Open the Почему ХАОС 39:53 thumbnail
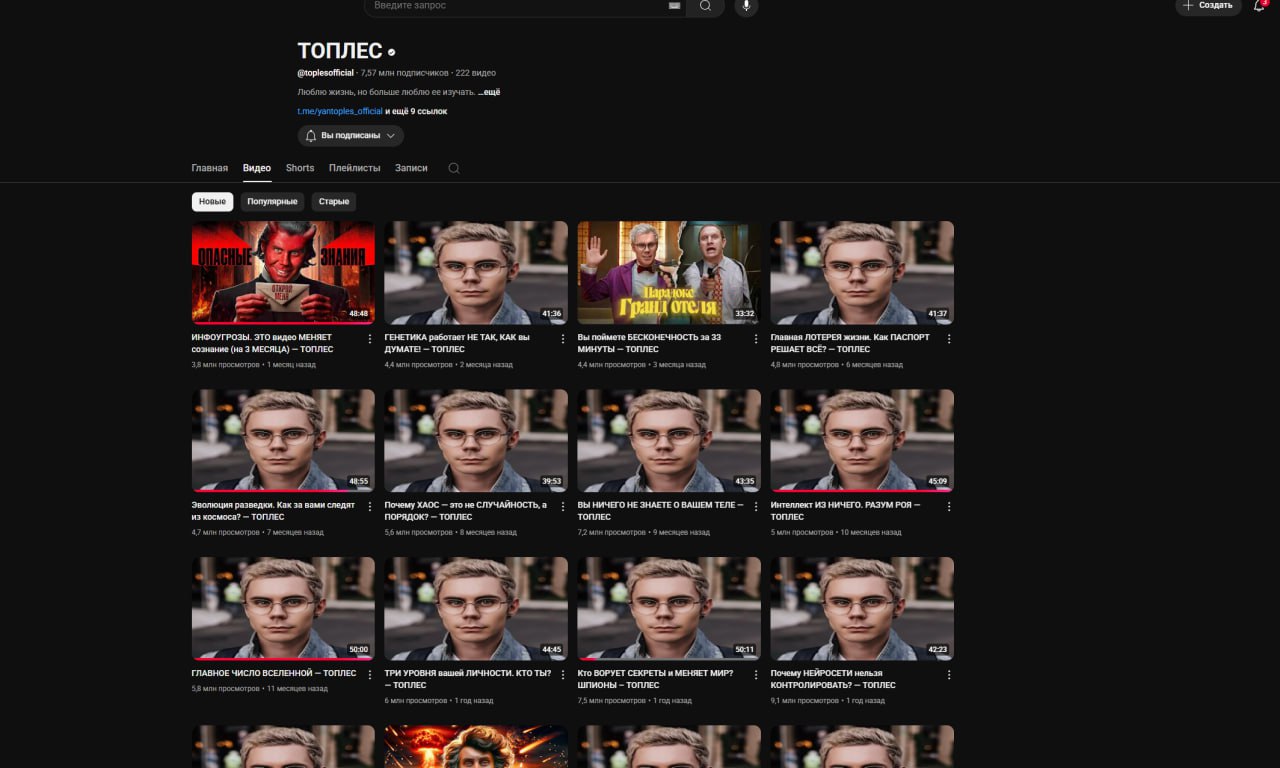This screenshot has width=1280, height=768. 476,441
